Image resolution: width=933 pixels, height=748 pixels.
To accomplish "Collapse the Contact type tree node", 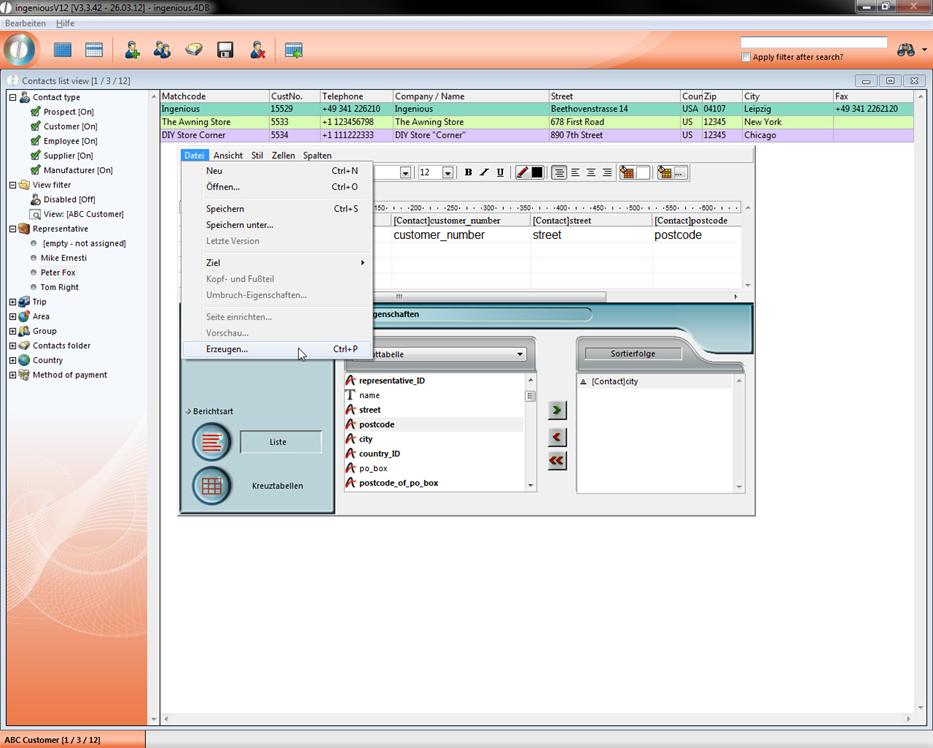I will click(13, 97).
